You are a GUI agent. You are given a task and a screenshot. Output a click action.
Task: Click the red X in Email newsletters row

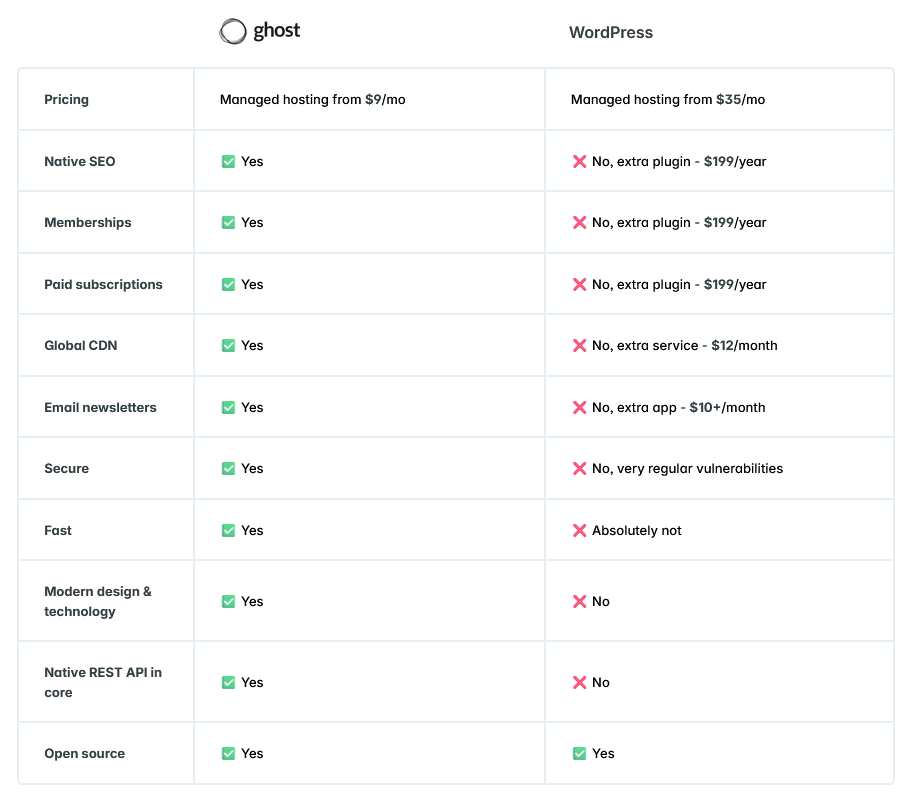[x=580, y=408]
